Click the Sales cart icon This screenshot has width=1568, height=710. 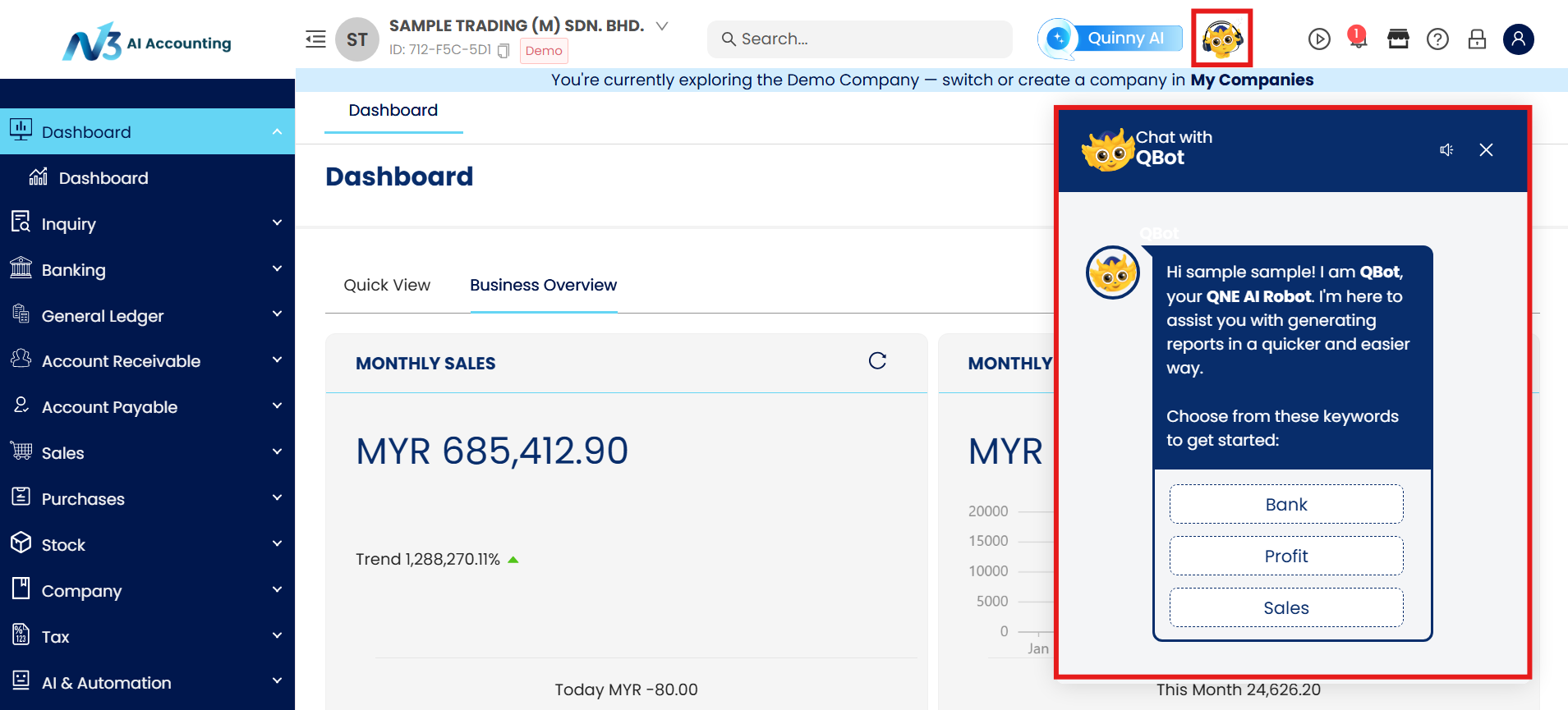[x=21, y=451]
